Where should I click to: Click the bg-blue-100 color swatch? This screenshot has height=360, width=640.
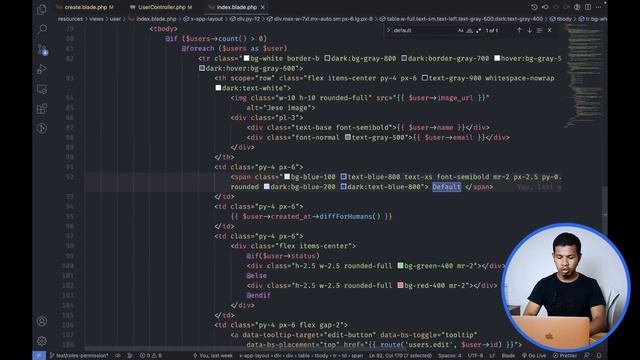[287, 177]
